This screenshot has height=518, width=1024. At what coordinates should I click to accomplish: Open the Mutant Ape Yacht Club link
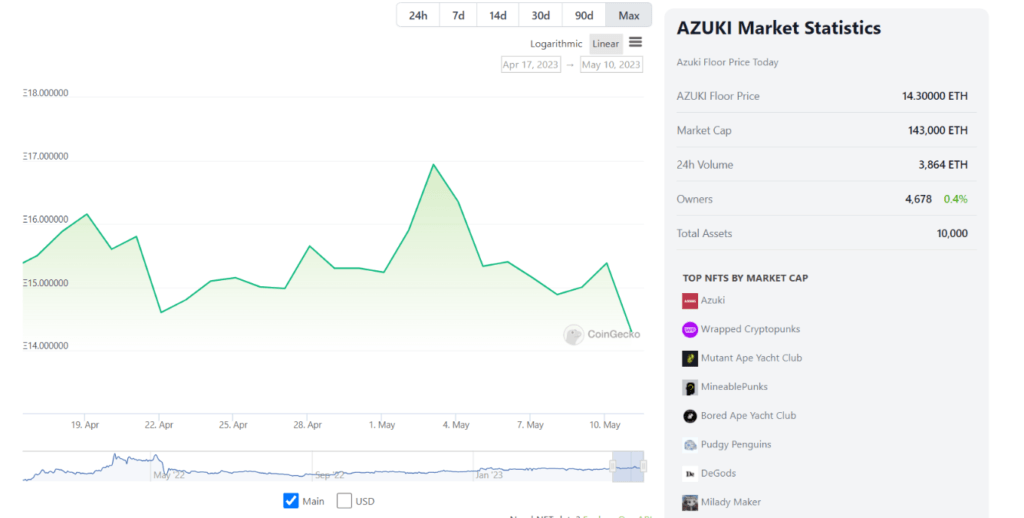tap(751, 358)
